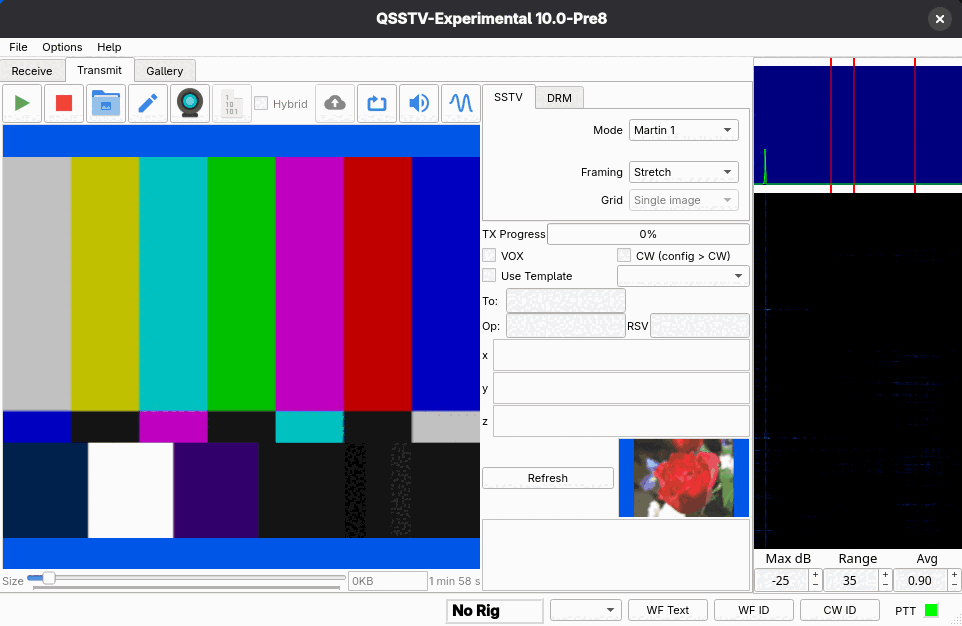
Task: Increase Max dB with plus stepper
Action: coord(815,574)
